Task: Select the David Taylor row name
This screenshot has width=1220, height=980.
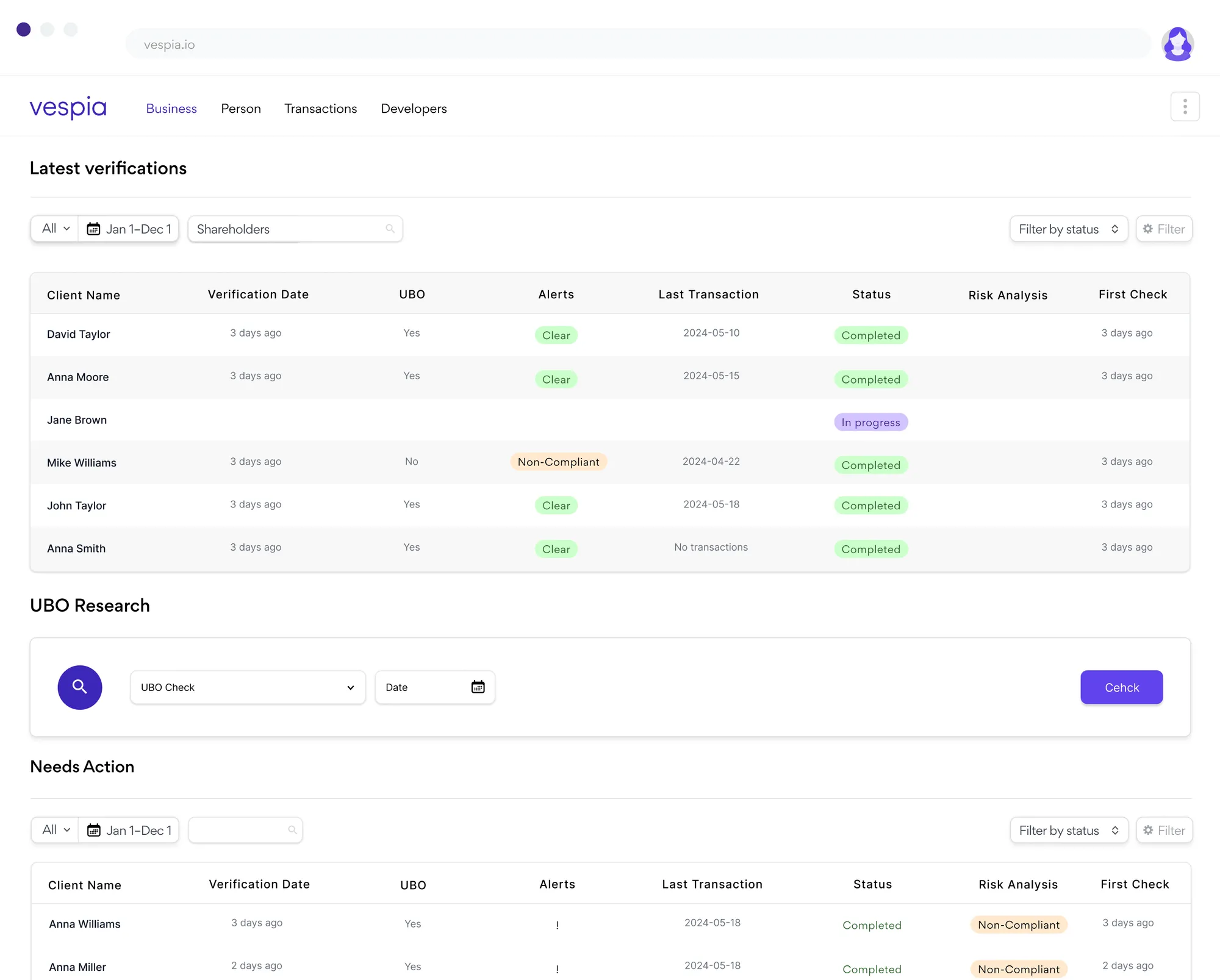Action: click(79, 334)
